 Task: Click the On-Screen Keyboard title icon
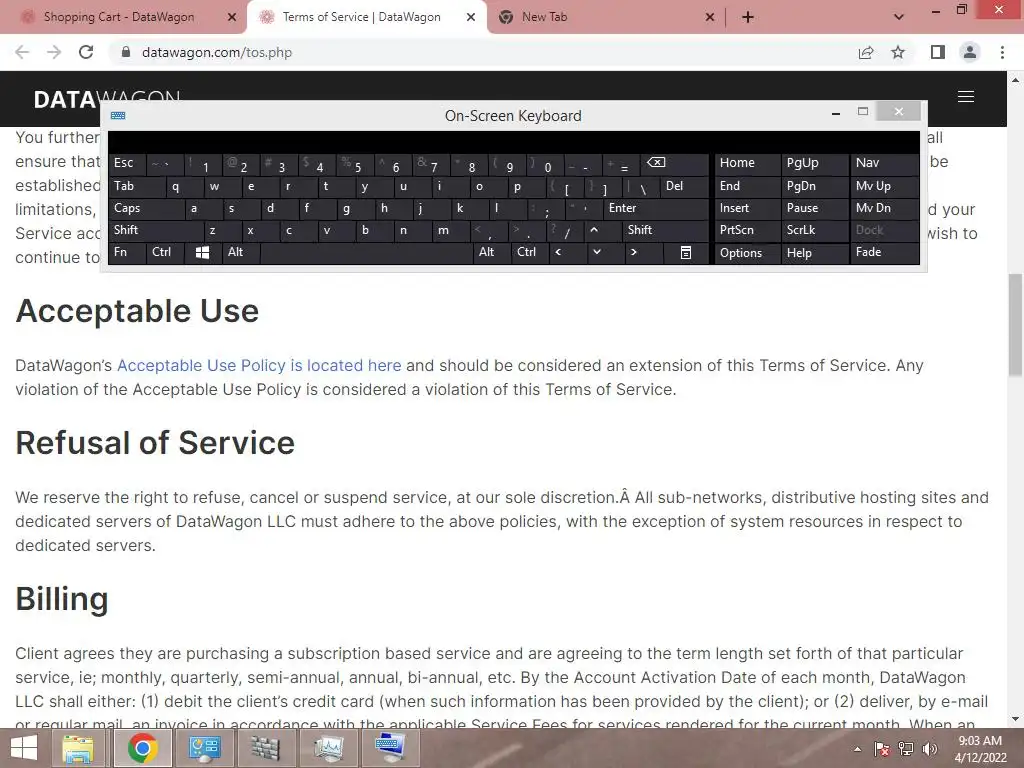118,116
